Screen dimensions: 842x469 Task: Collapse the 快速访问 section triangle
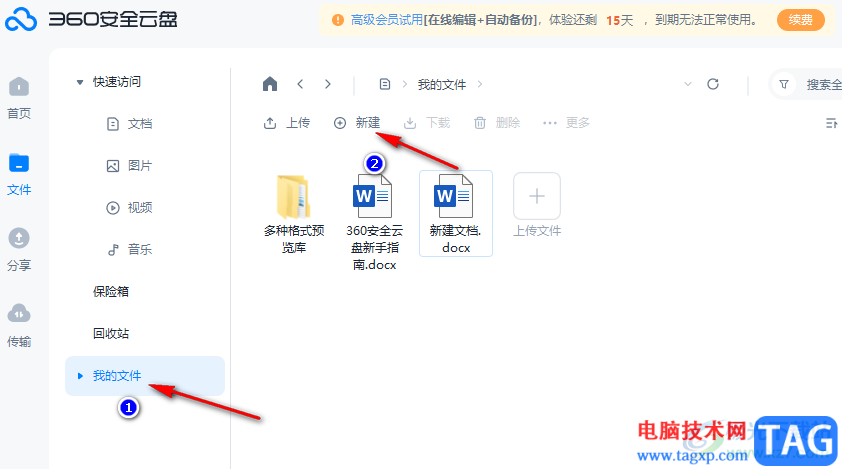(80, 82)
